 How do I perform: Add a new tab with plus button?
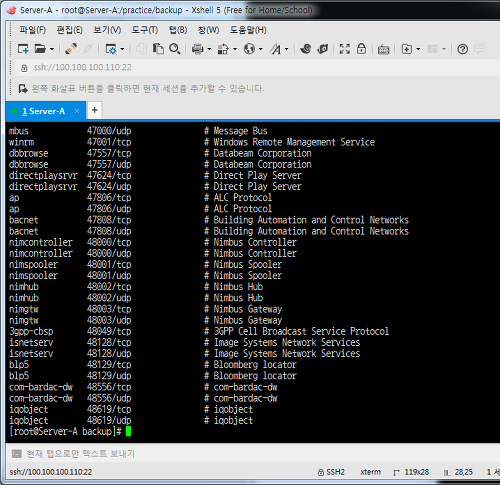pyautogui.click(x=95, y=110)
